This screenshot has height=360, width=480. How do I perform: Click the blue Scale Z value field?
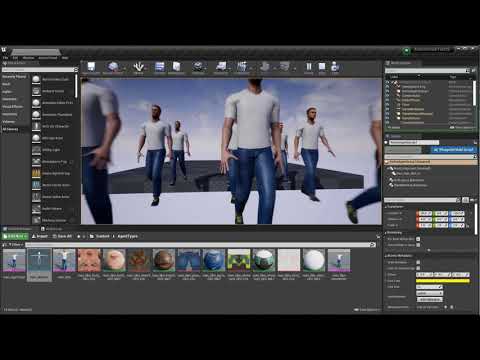[457, 225]
